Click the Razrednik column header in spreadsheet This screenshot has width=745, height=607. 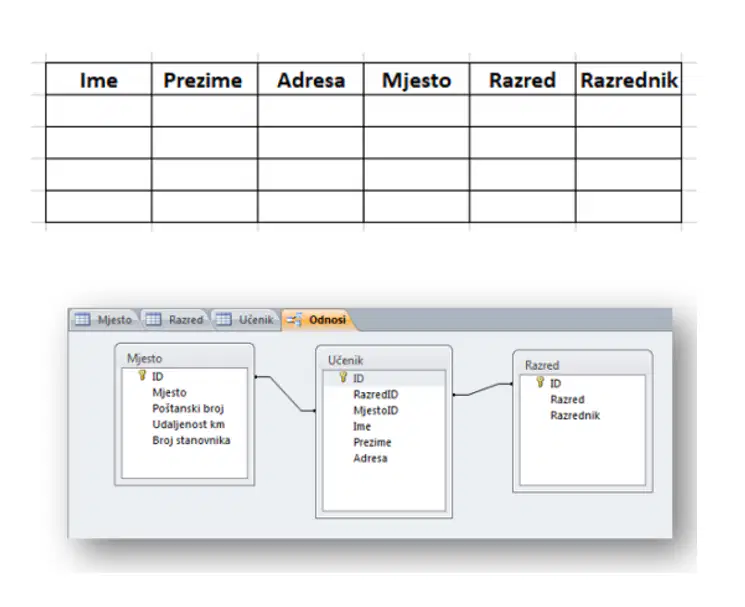coord(629,79)
